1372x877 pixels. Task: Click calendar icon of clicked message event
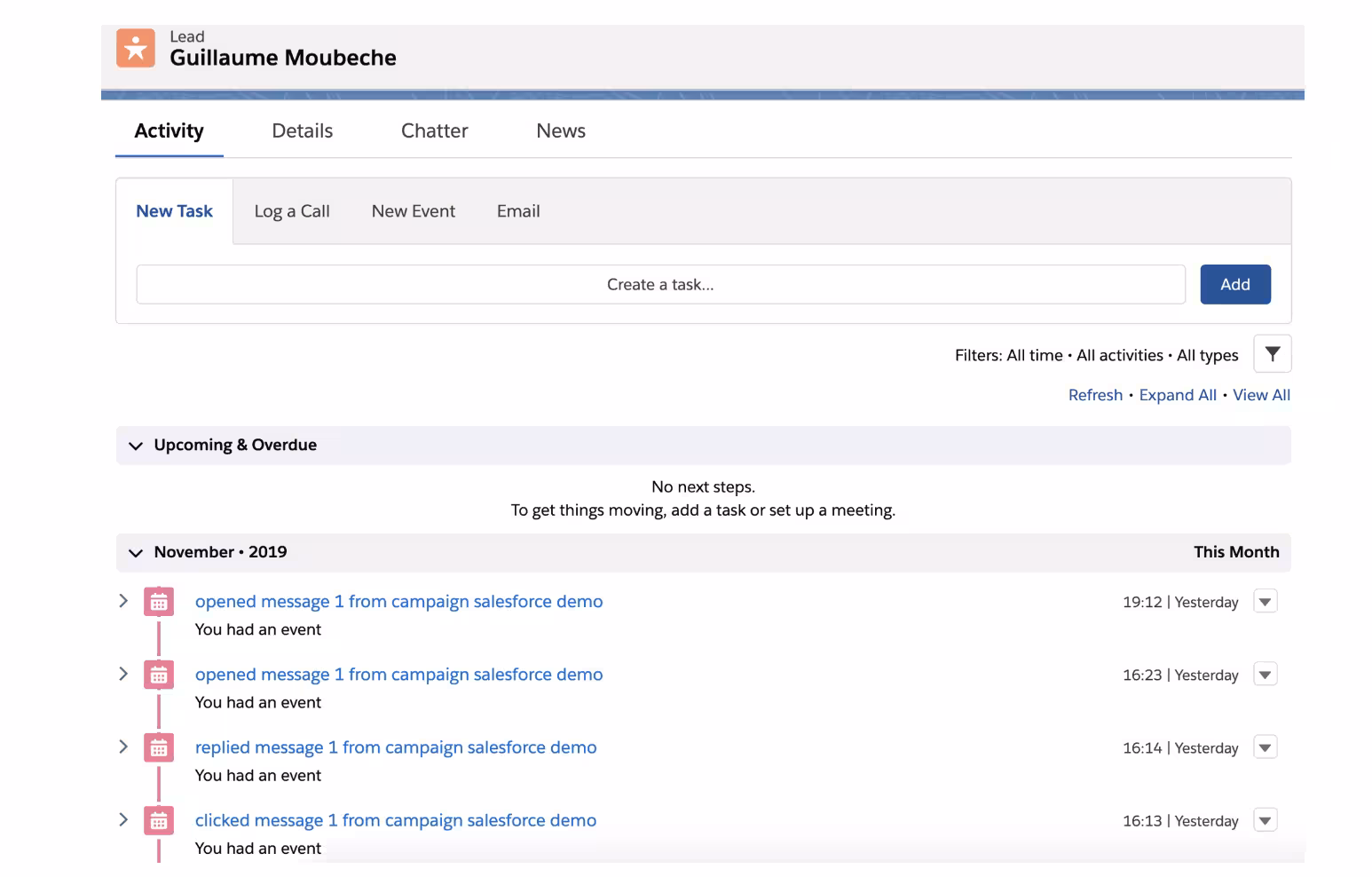coord(159,821)
